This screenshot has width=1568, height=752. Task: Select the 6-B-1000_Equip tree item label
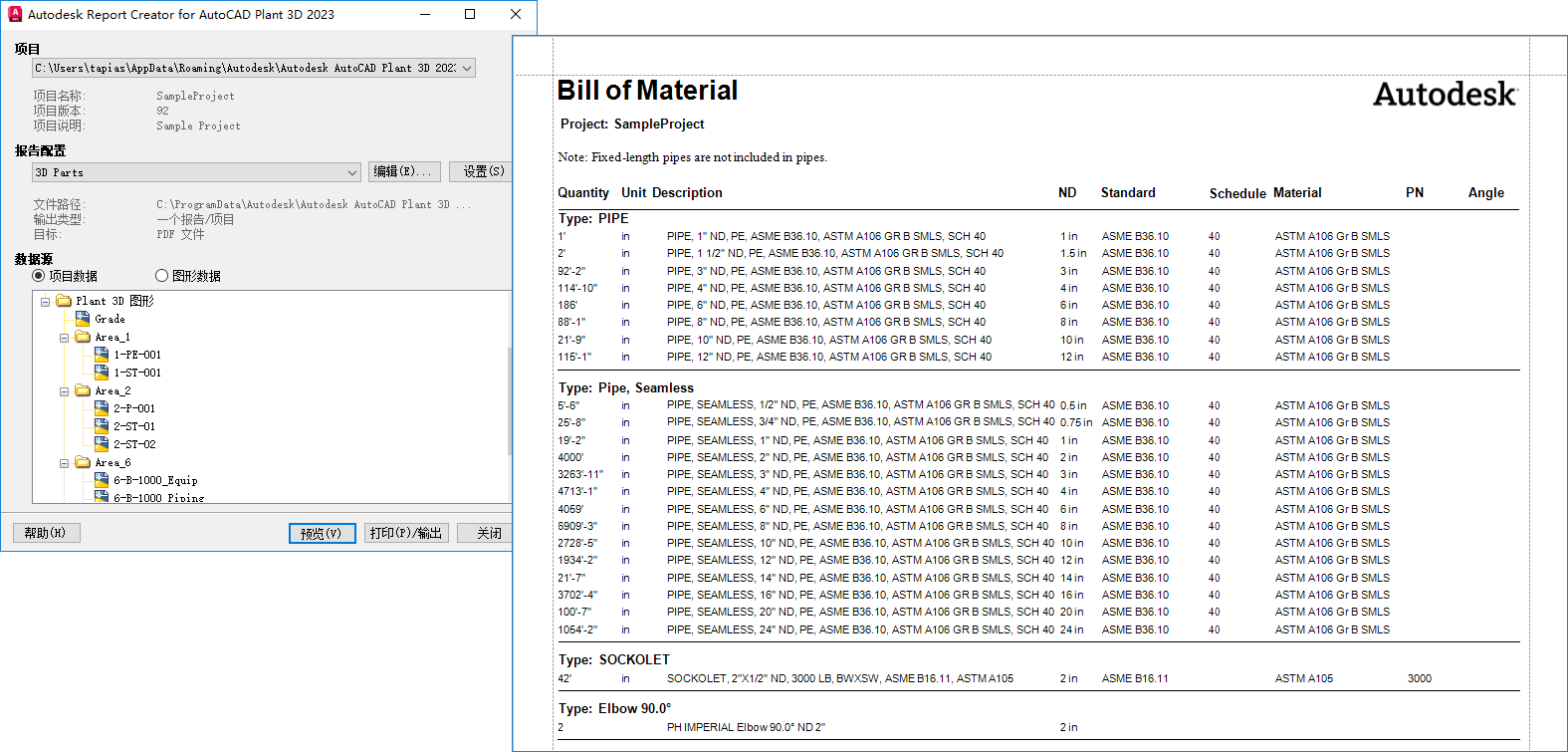[x=155, y=480]
